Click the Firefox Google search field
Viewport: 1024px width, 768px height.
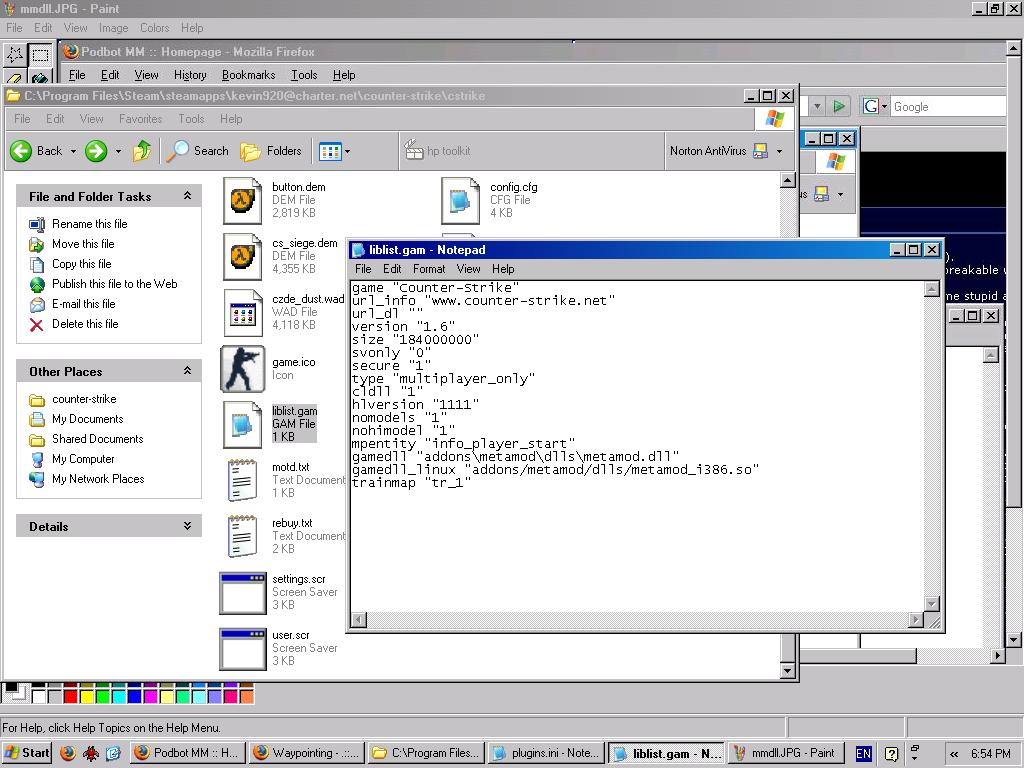click(x=948, y=106)
